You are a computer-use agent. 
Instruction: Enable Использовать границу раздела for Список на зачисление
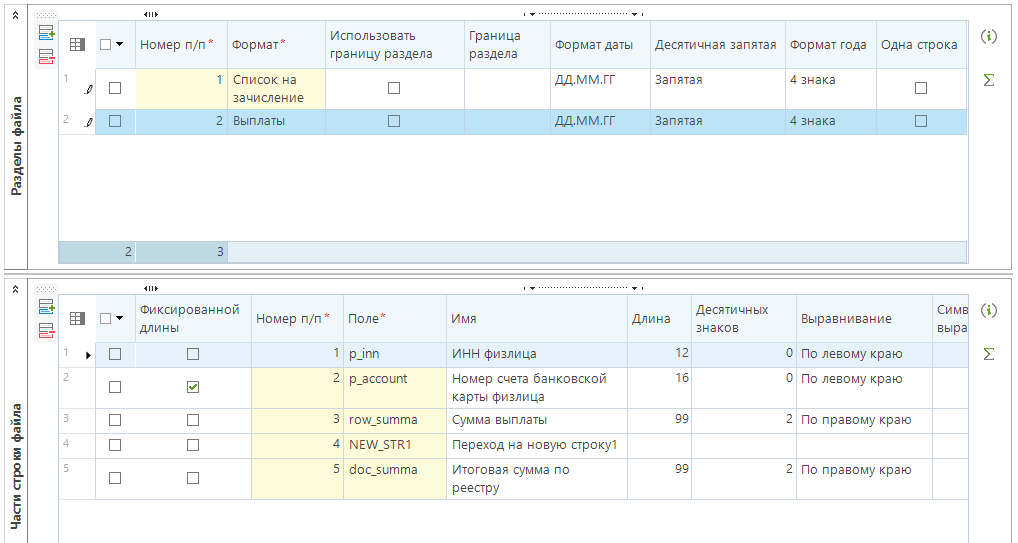pos(394,88)
